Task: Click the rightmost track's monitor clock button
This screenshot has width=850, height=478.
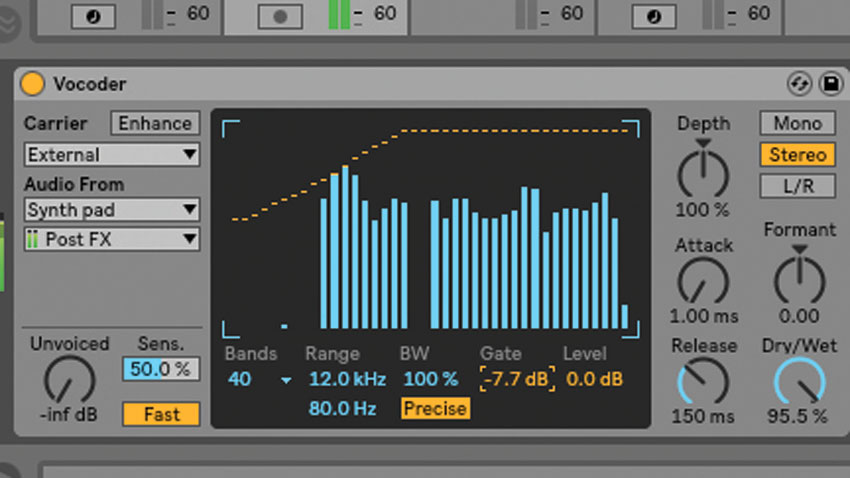Action: (x=654, y=17)
